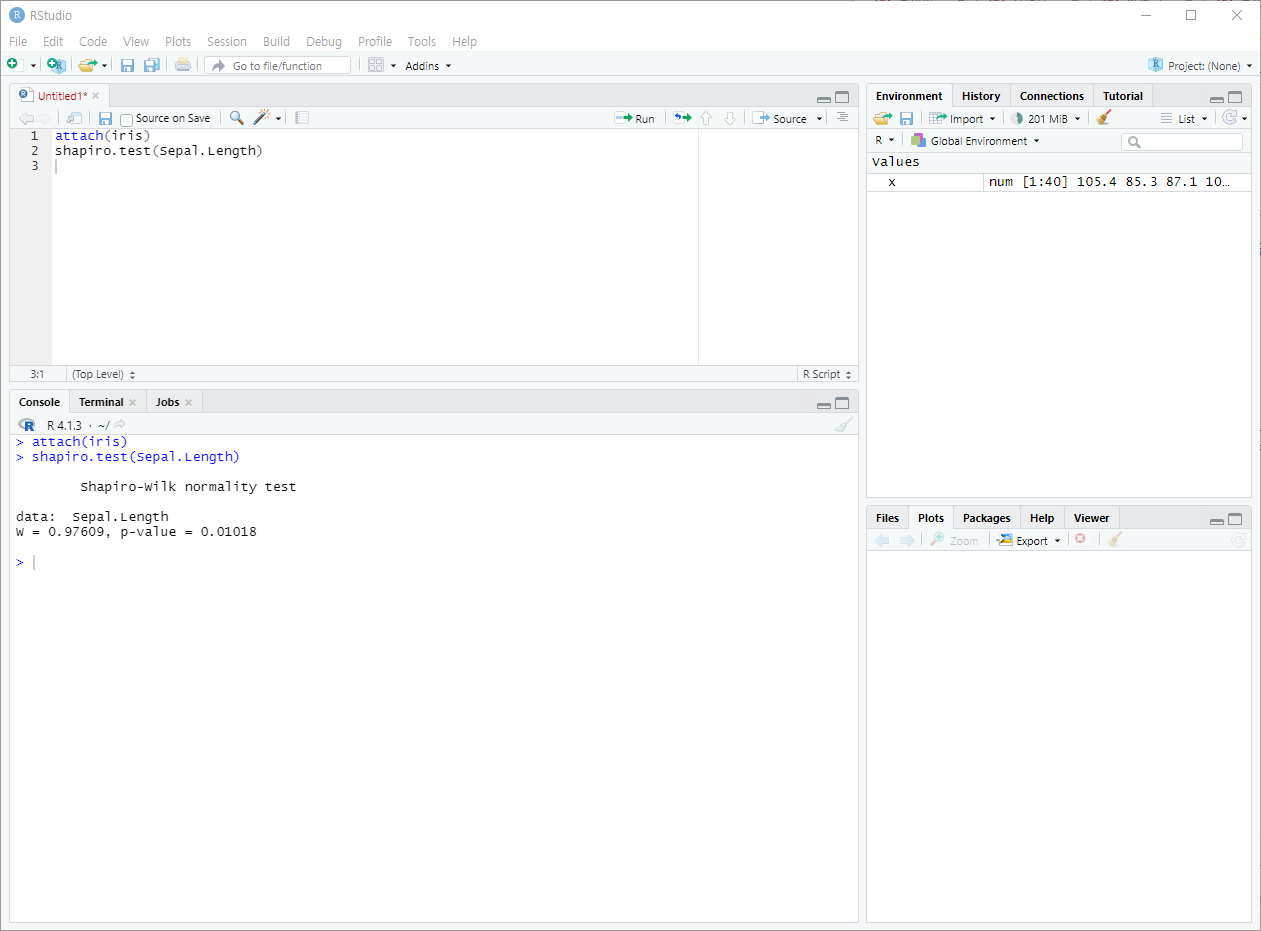Click the Source button

pyautogui.click(x=780, y=118)
